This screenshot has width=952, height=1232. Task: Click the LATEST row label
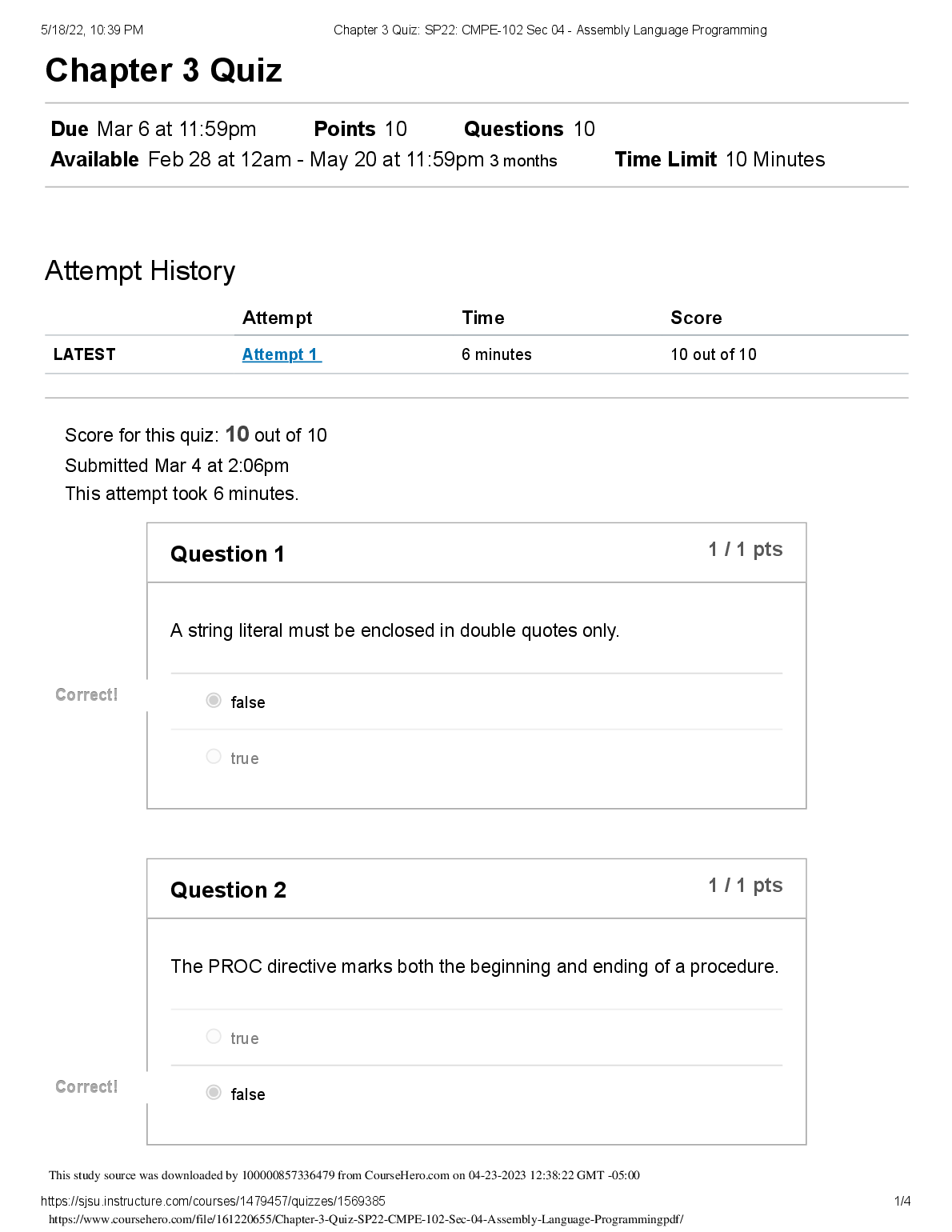coord(84,354)
